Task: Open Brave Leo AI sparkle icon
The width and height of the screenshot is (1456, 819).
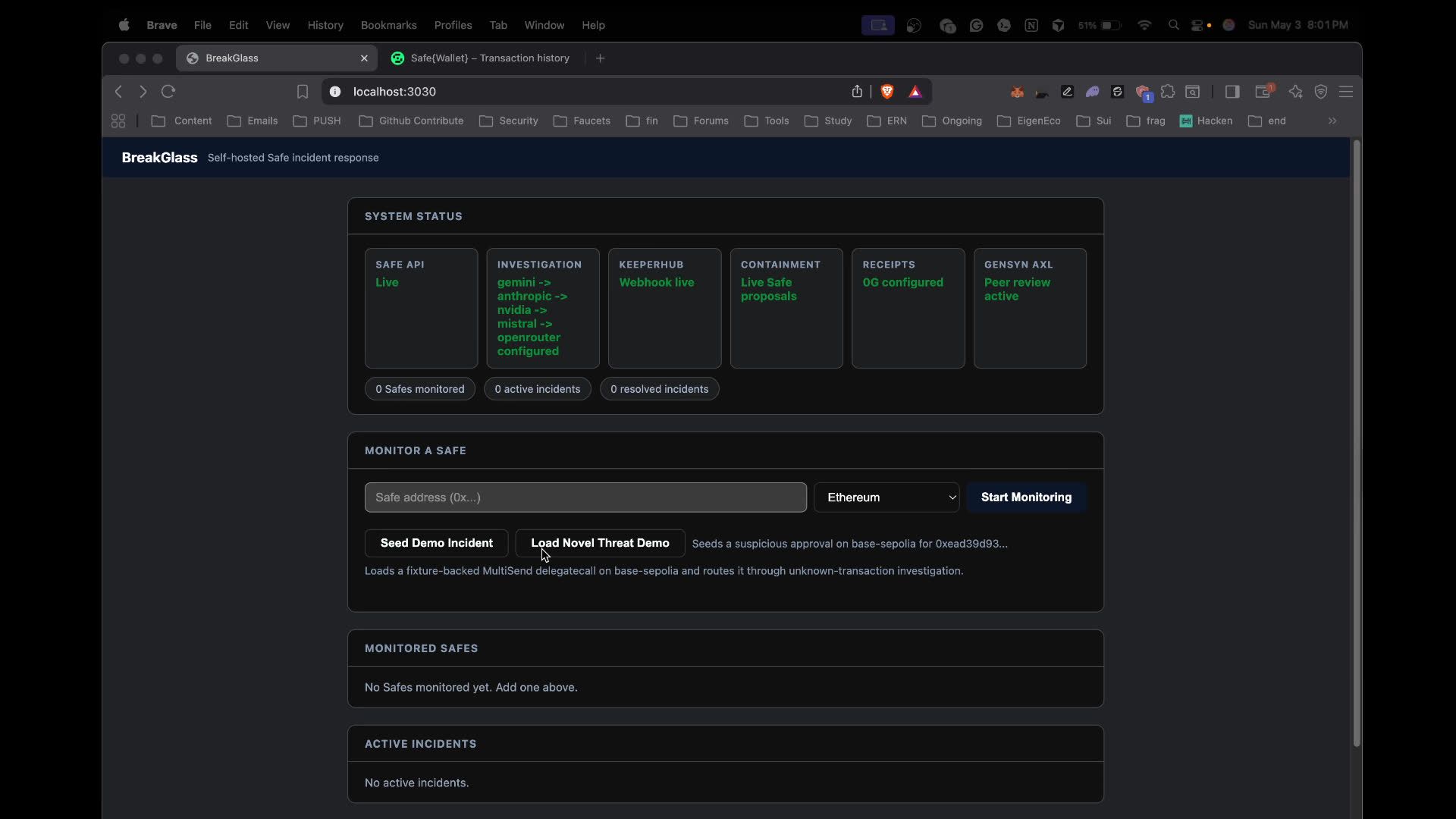Action: [1295, 92]
